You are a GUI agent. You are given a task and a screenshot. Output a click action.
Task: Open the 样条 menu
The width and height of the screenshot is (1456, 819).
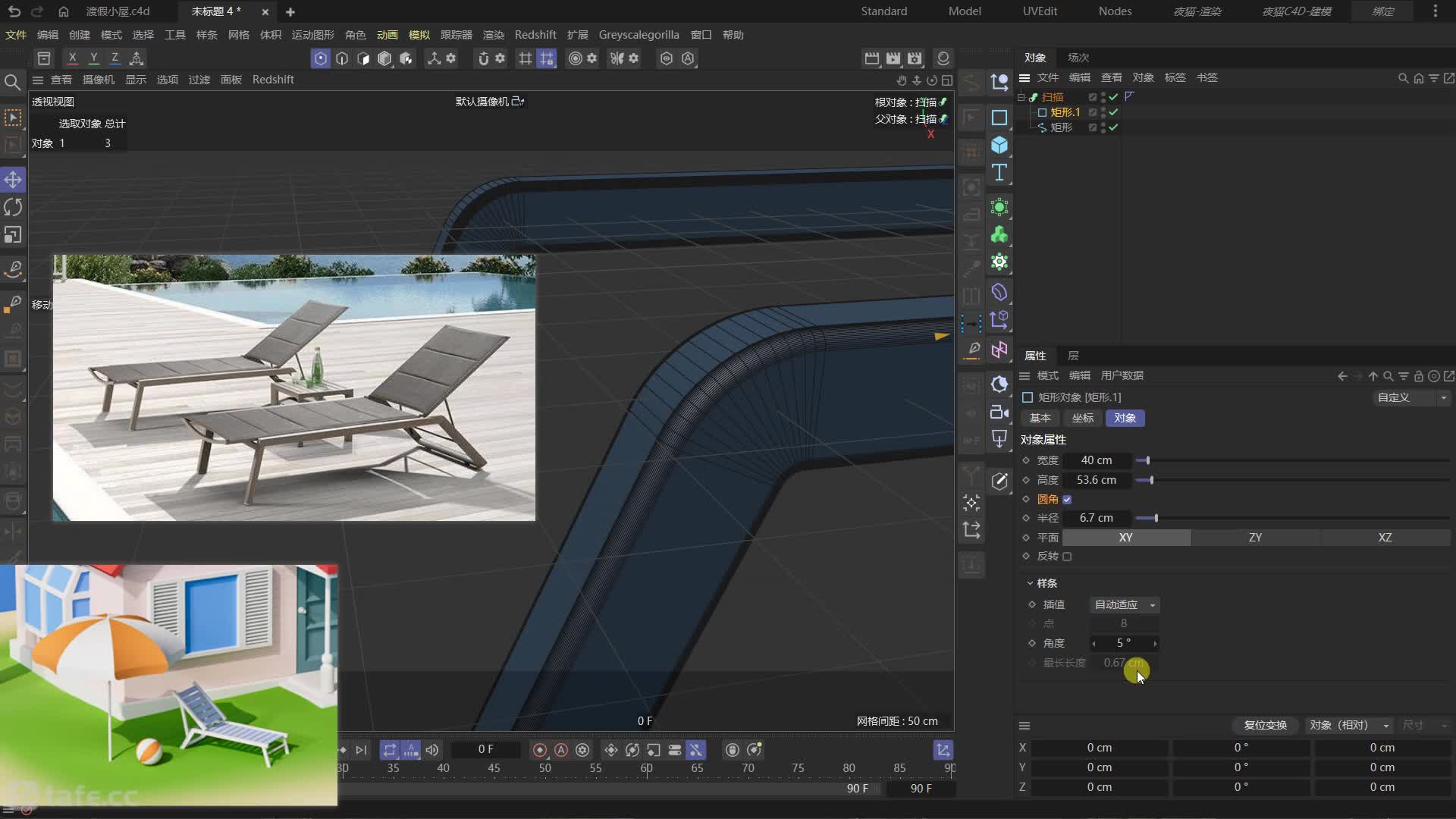(206, 35)
